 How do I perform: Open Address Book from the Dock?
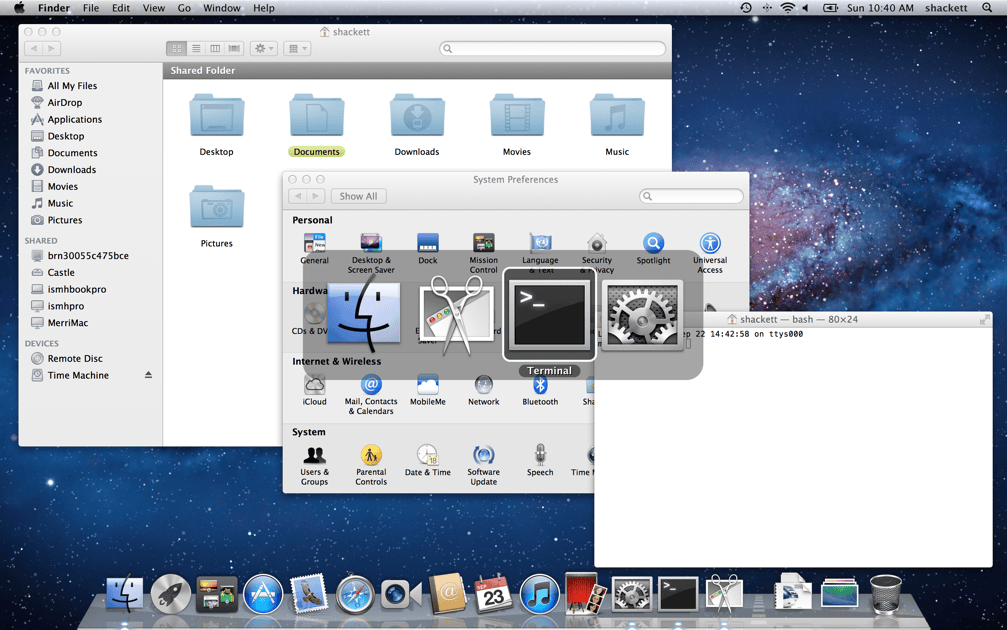point(447,594)
